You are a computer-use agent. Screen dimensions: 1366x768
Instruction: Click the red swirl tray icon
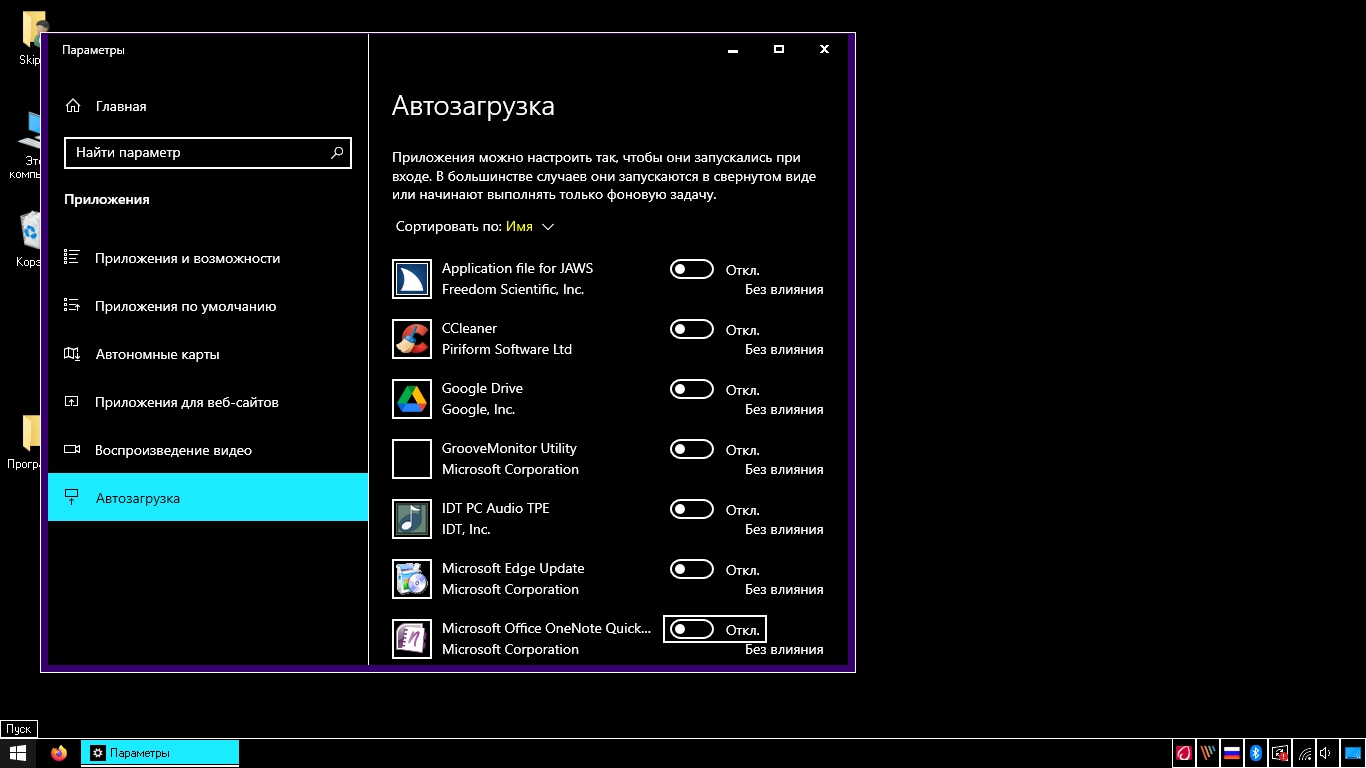tap(1184, 753)
